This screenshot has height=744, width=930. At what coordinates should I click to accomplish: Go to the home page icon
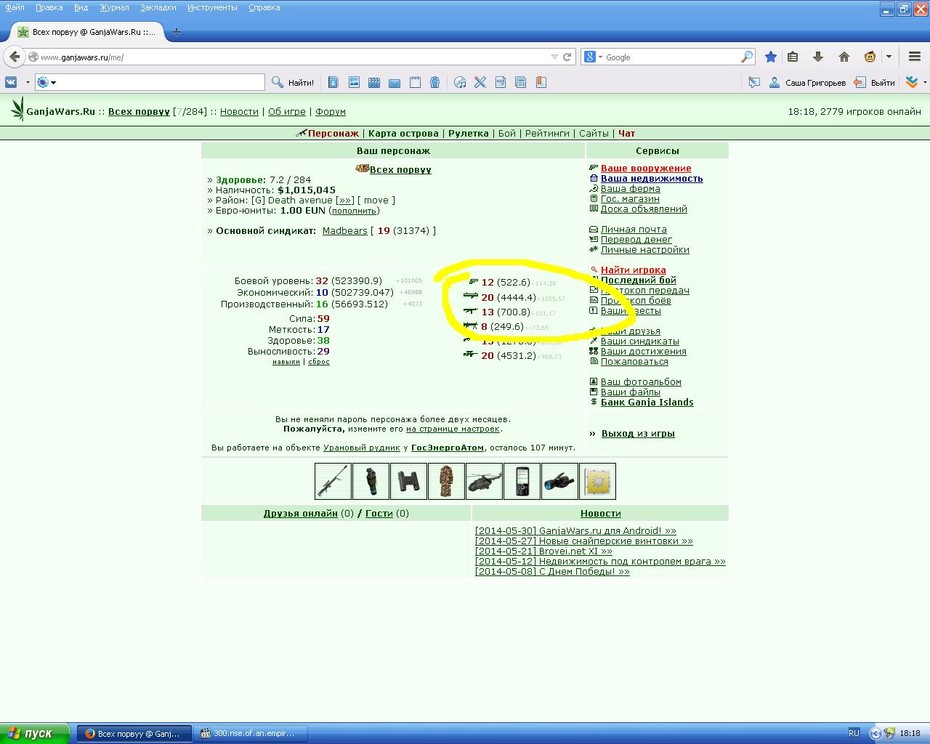point(844,57)
